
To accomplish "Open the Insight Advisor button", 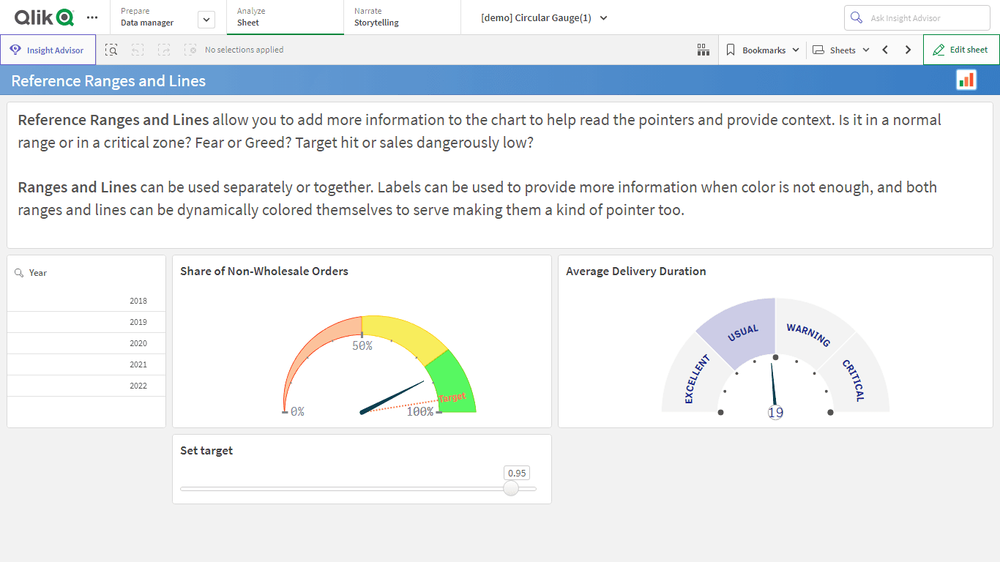I will [48, 50].
